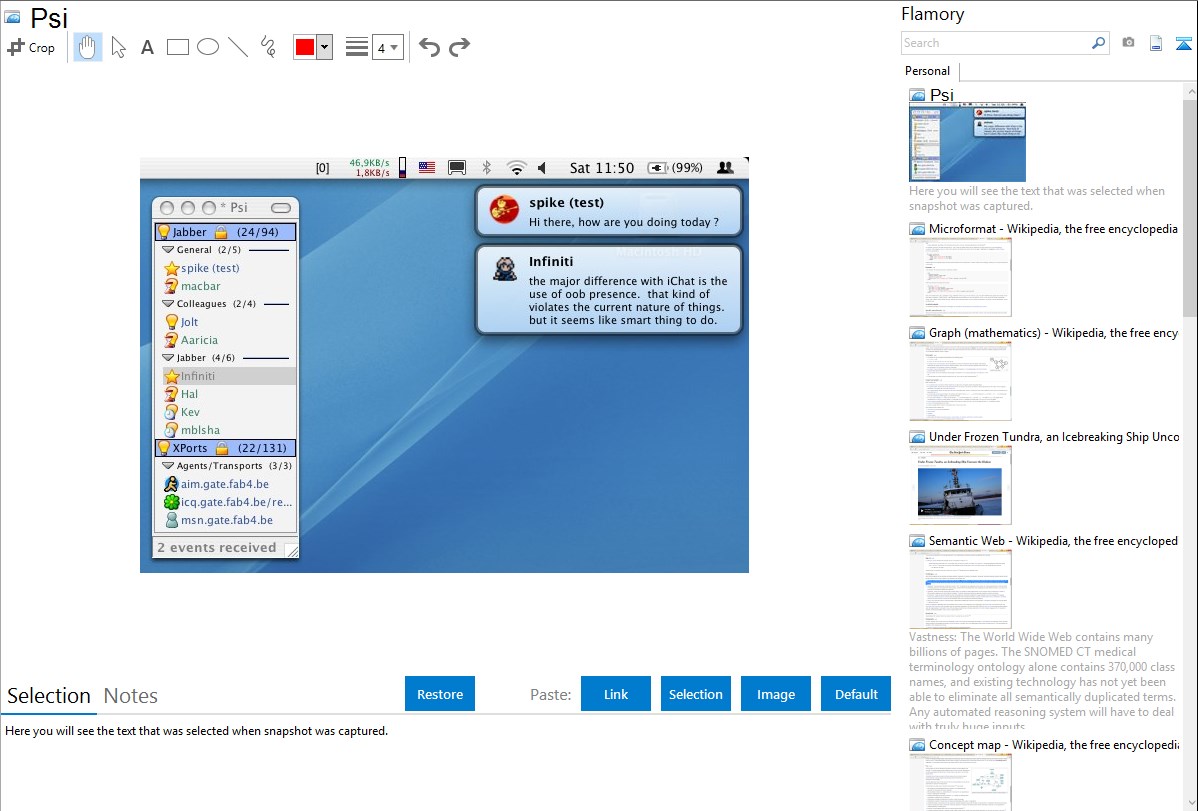Click the red color swatch
The height and width of the screenshot is (811, 1198).
(305, 47)
